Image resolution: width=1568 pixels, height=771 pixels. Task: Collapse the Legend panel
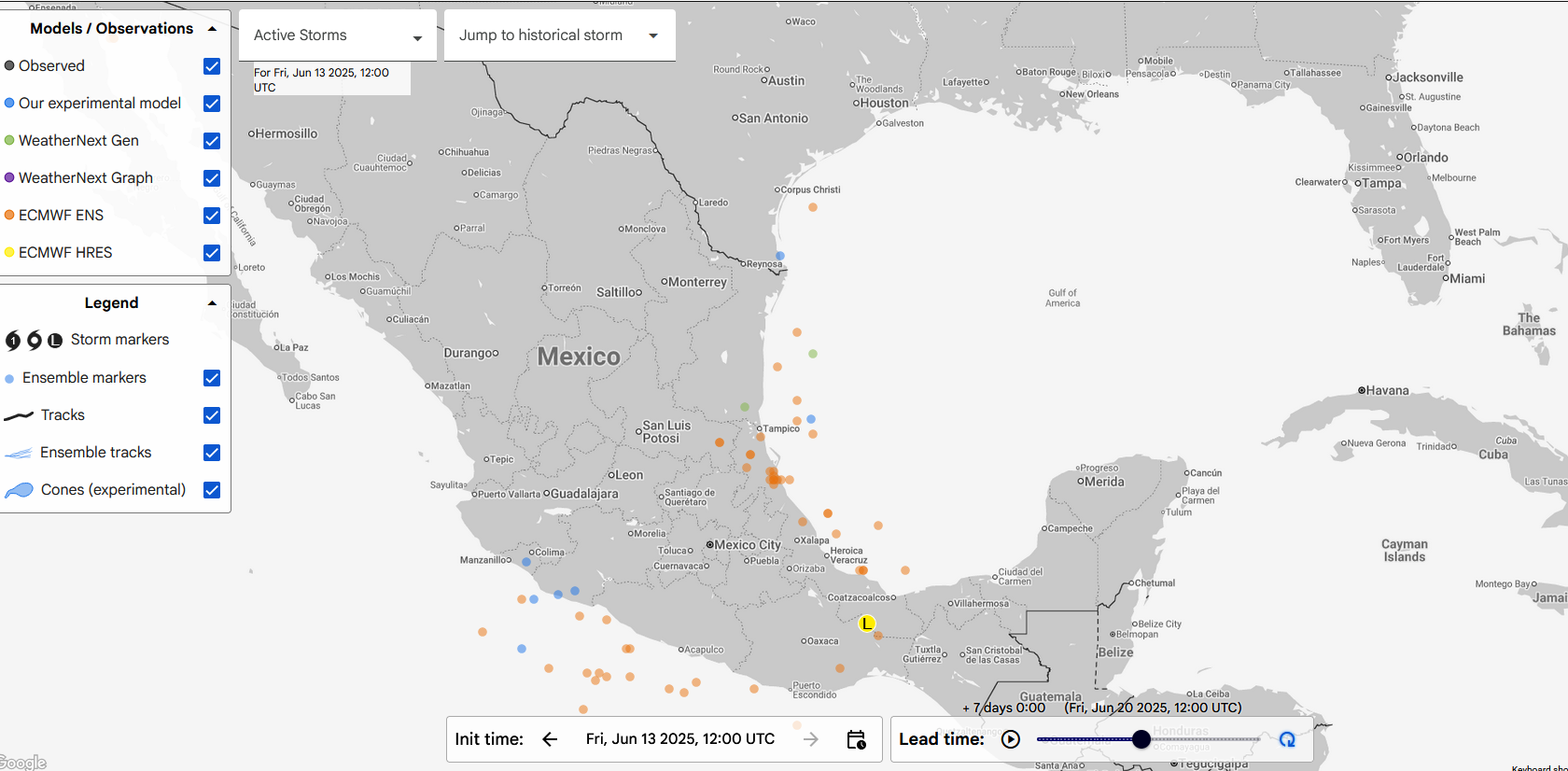tap(212, 303)
